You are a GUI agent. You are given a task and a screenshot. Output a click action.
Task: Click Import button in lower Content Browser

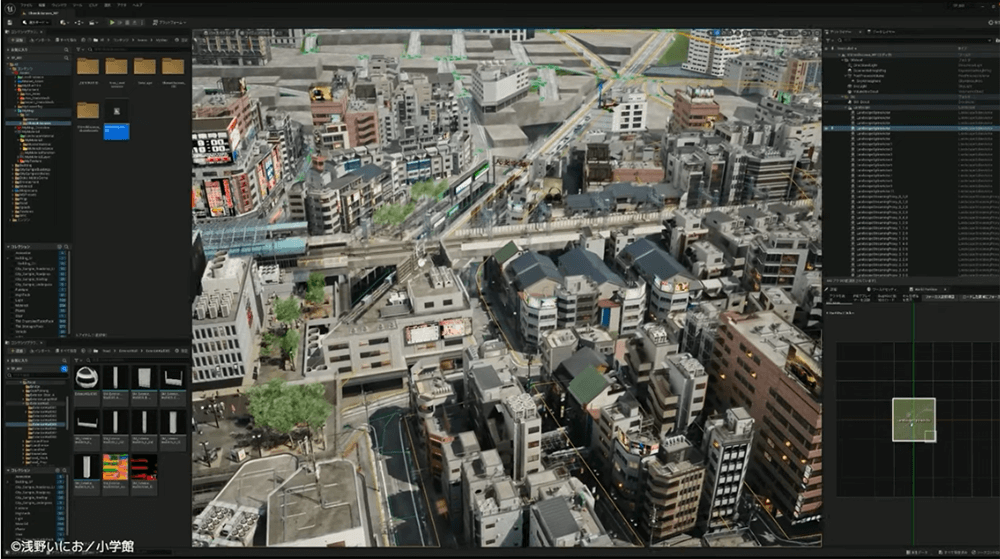(x=41, y=351)
